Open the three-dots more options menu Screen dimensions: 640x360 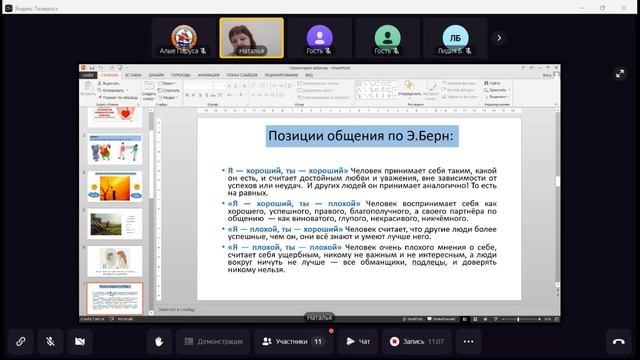click(469, 341)
